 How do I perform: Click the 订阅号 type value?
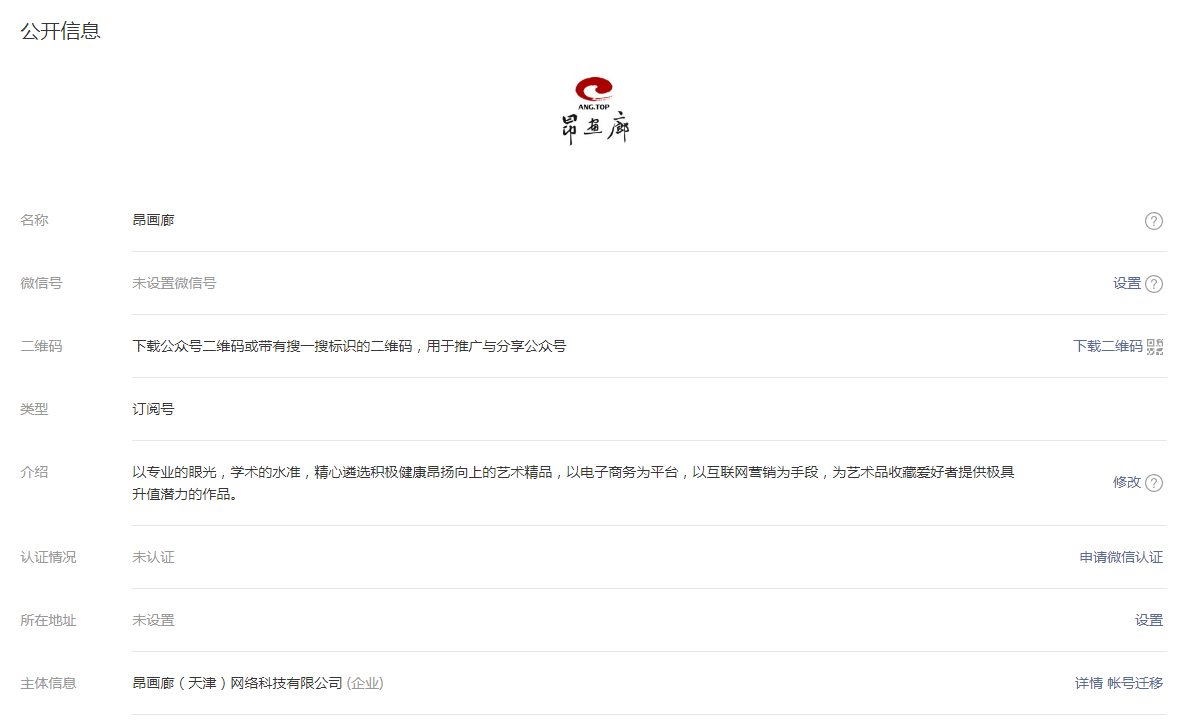pyautogui.click(x=153, y=409)
